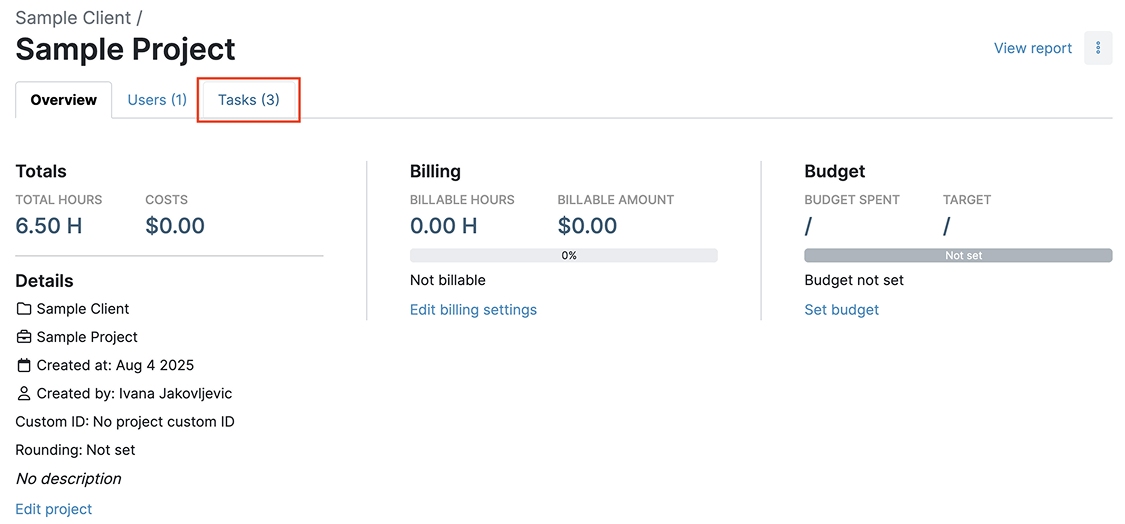Click the folder icon beside Sample Client
Screen dimensions: 1125x524
[x=24, y=309]
